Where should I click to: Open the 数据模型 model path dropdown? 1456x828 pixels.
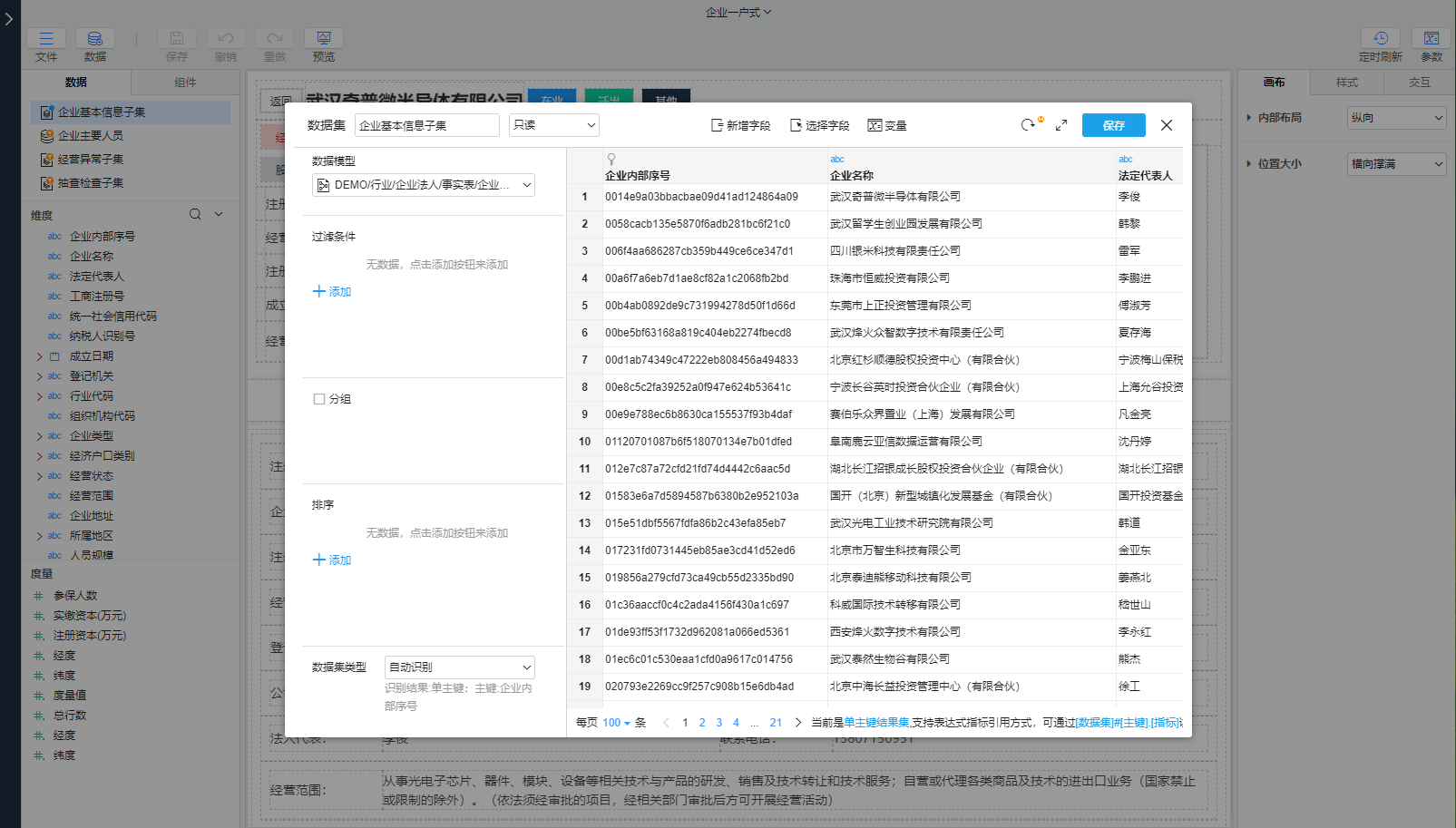[x=424, y=185]
